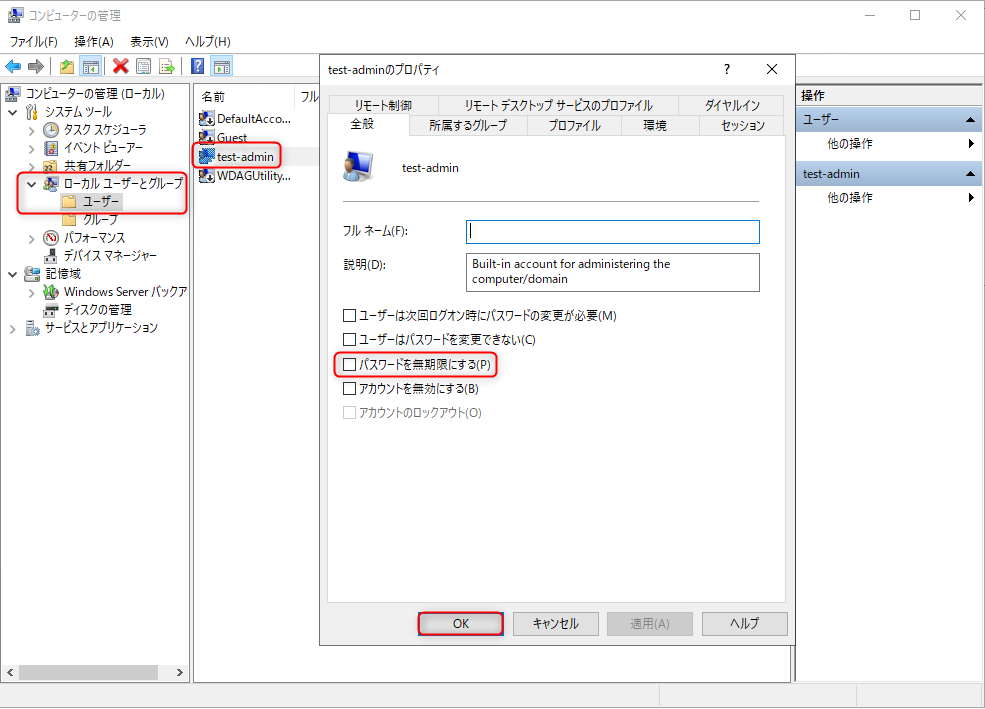Expand the イベント ビューアー node
Screen dimensions: 985x709
click(31, 149)
